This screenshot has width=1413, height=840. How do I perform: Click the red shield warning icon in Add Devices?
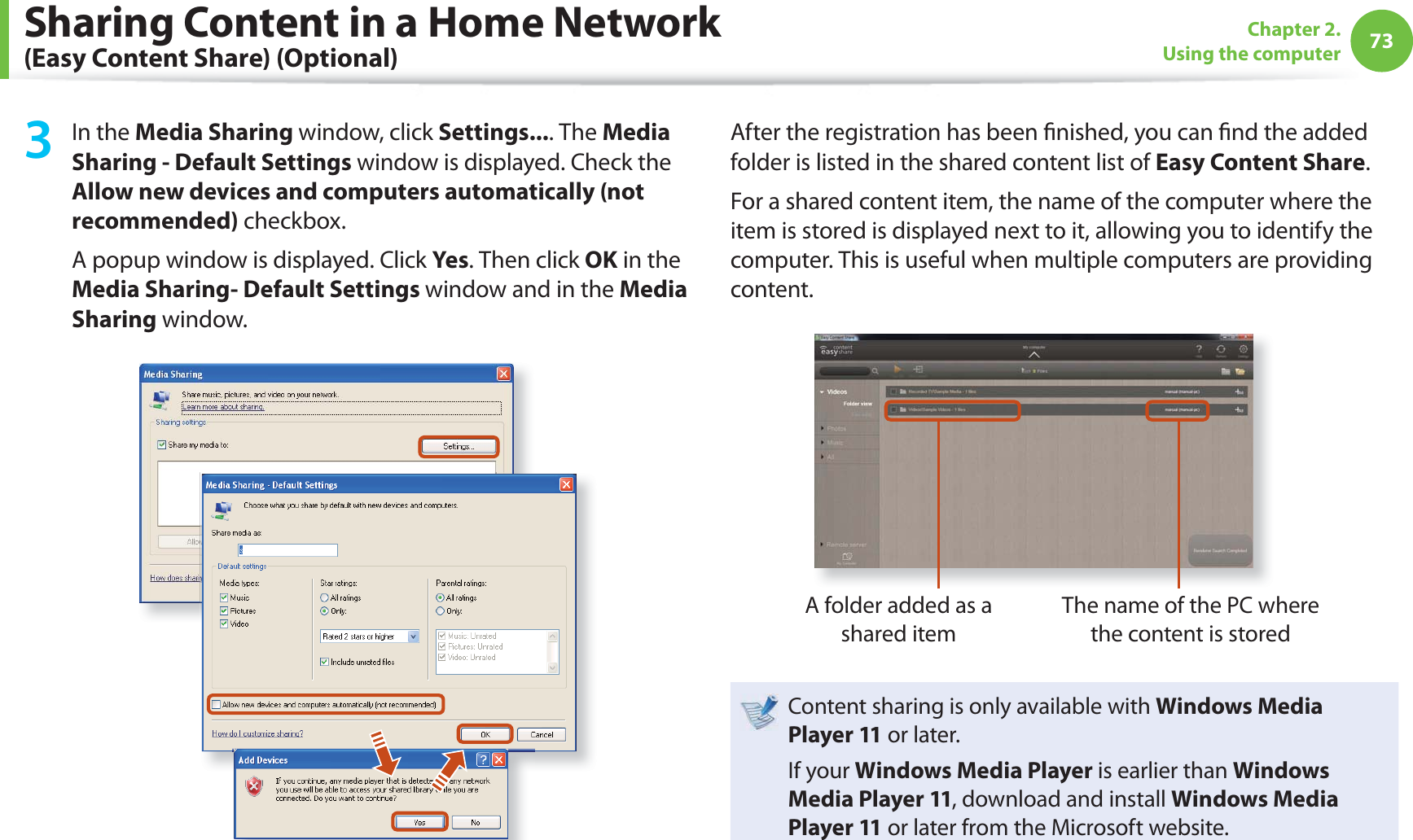[254, 786]
